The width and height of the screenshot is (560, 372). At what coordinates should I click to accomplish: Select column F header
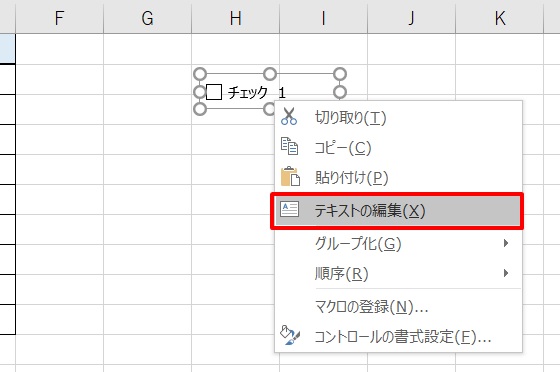point(60,17)
